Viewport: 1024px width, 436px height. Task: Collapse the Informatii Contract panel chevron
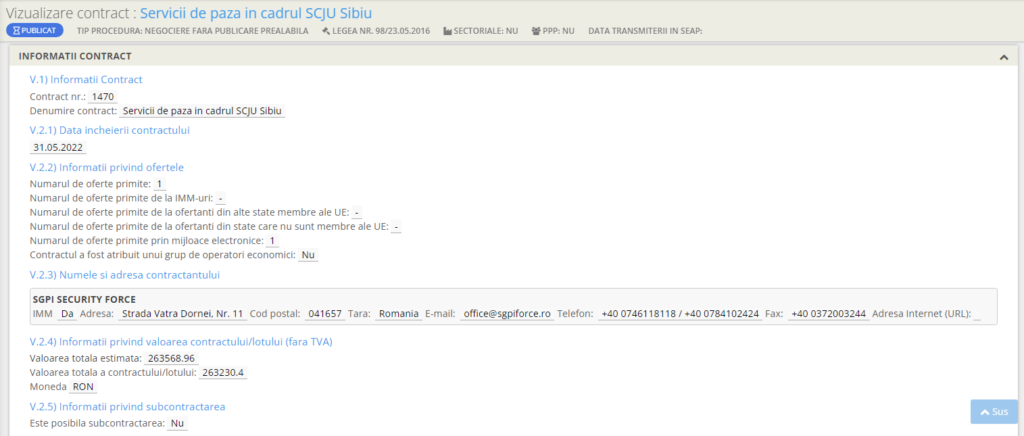pyautogui.click(x=1002, y=57)
